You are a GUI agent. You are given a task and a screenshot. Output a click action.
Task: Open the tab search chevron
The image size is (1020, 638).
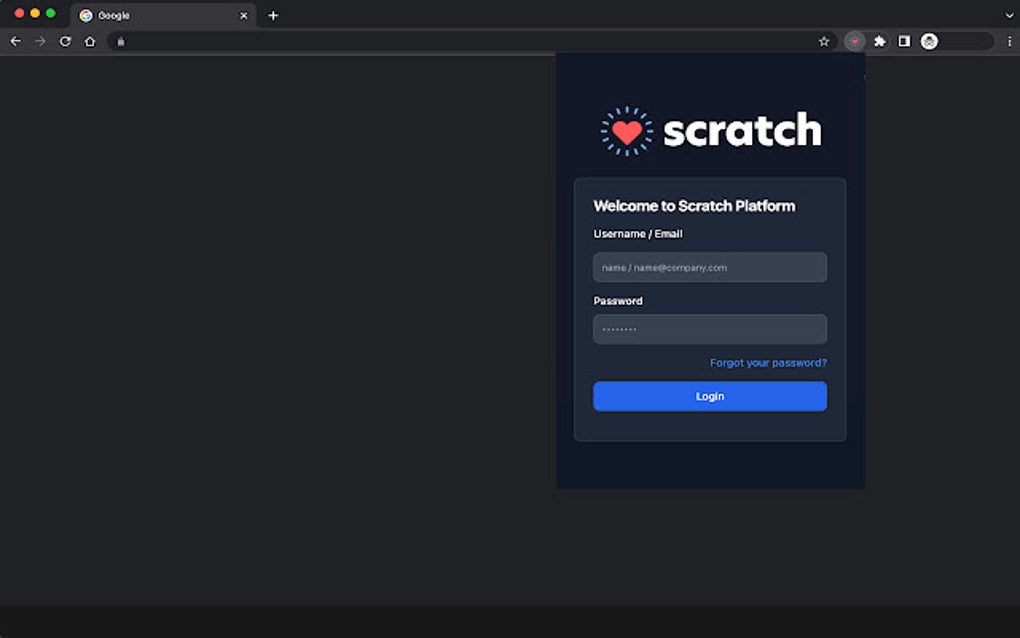(x=1007, y=15)
